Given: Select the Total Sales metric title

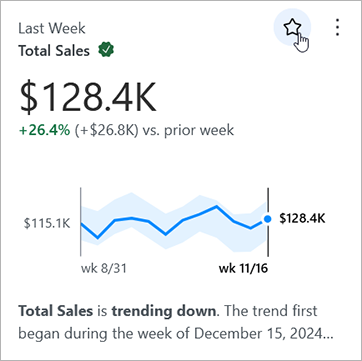Looking at the screenshot, I should pos(54,51).
